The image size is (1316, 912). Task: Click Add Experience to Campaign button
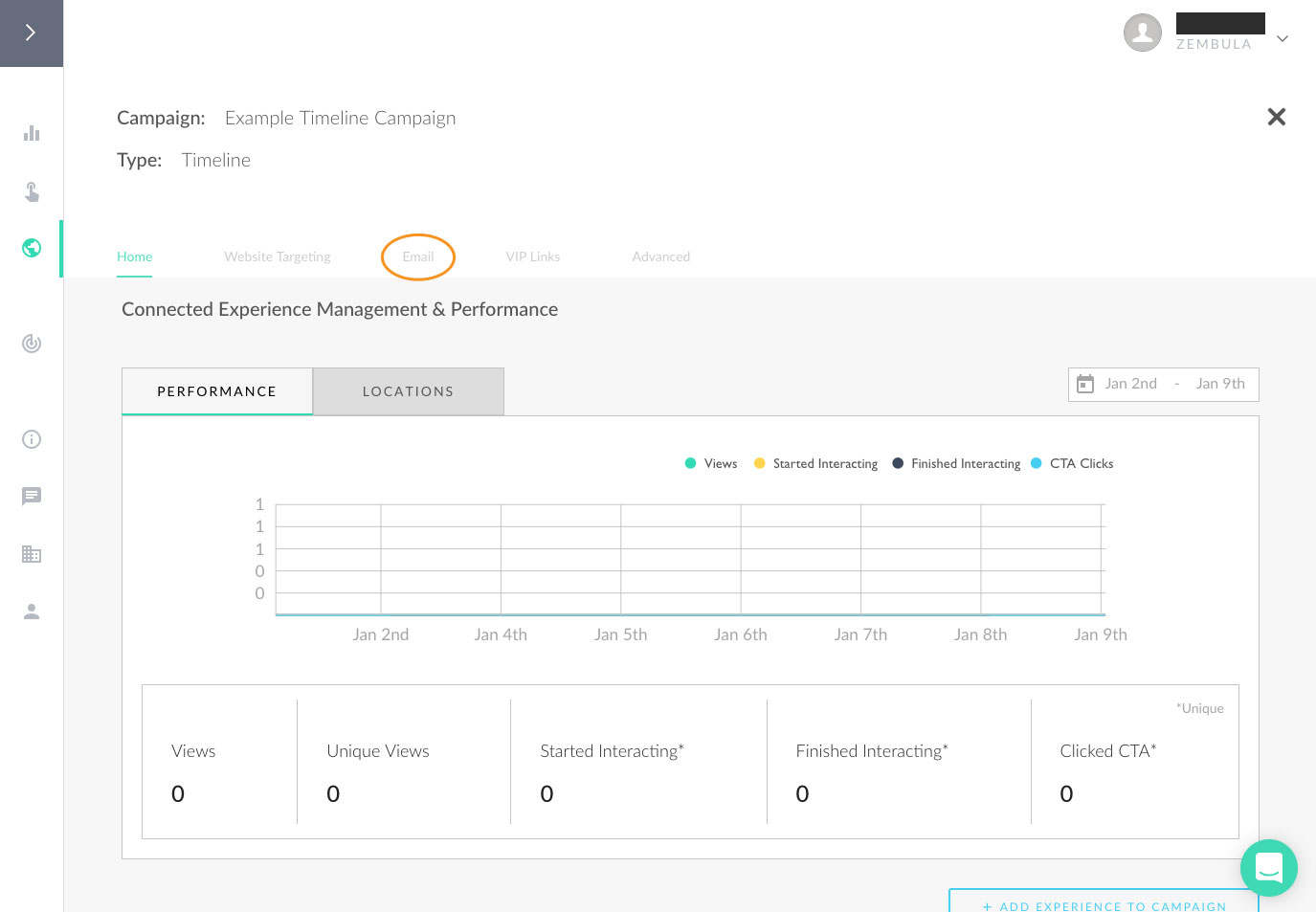[x=1104, y=901]
